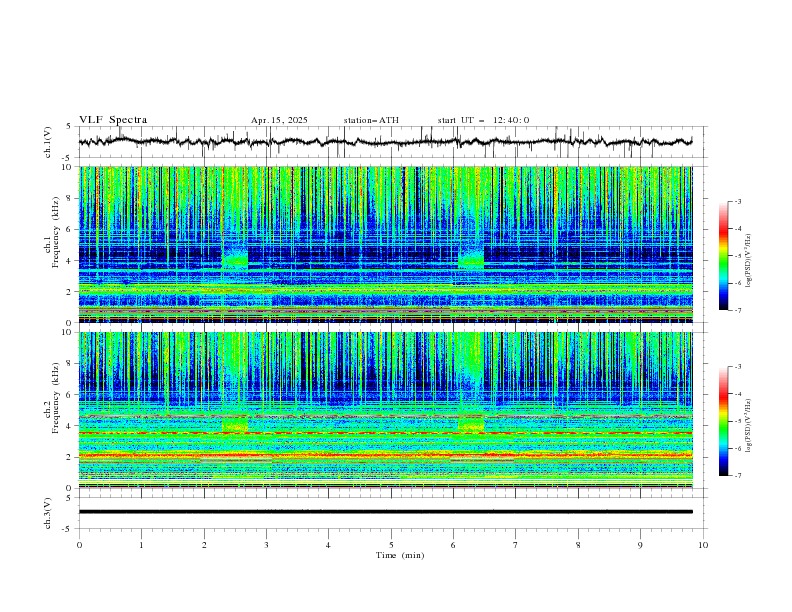Click time axis tick label "10"
This screenshot has height=612, width=792.
703,545
